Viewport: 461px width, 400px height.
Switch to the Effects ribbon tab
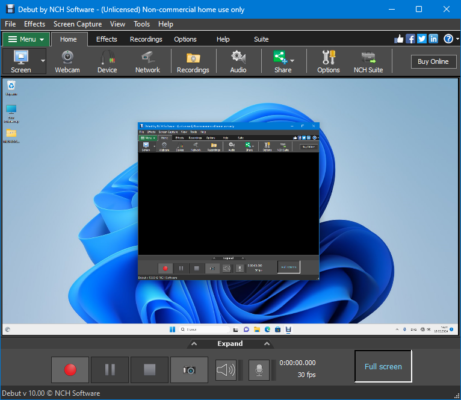(106, 39)
